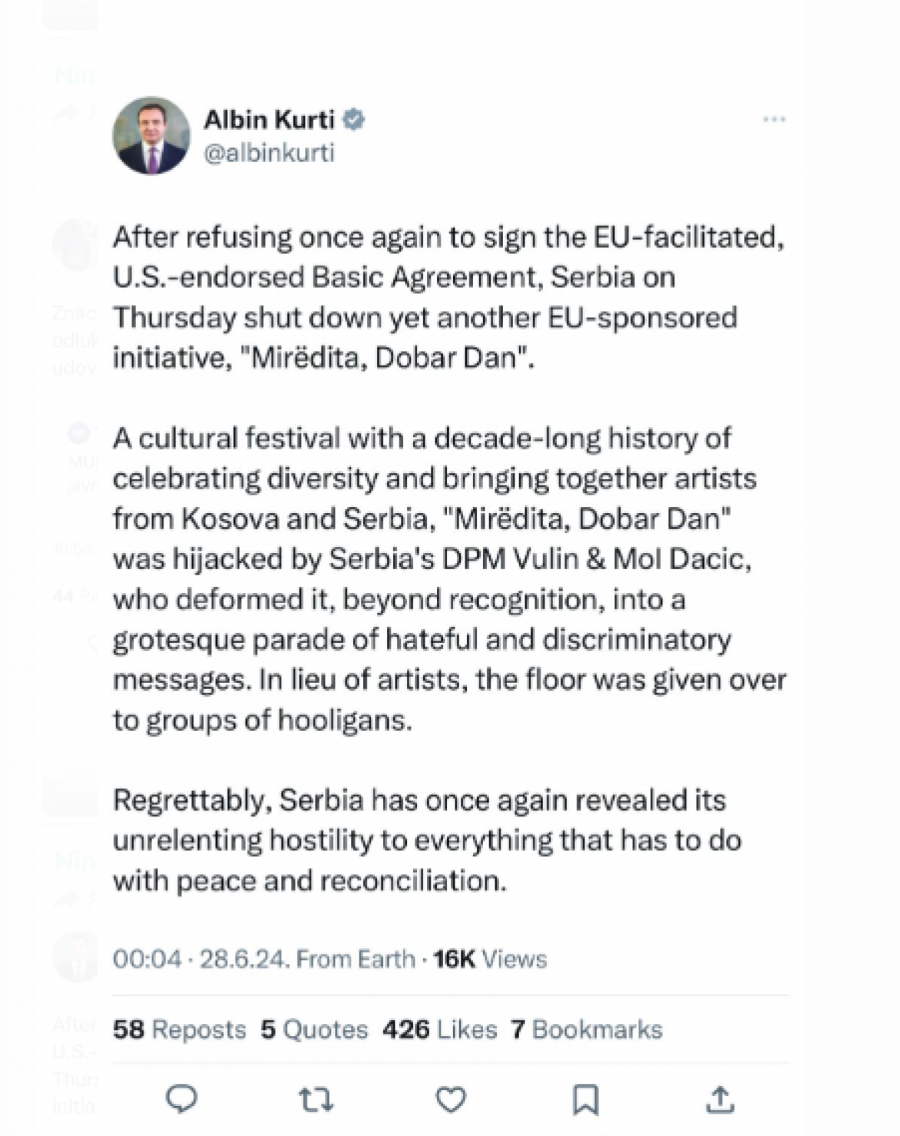This screenshot has width=900, height=1136.
Task: Open sharing options via the share icon
Action: [x=719, y=1099]
